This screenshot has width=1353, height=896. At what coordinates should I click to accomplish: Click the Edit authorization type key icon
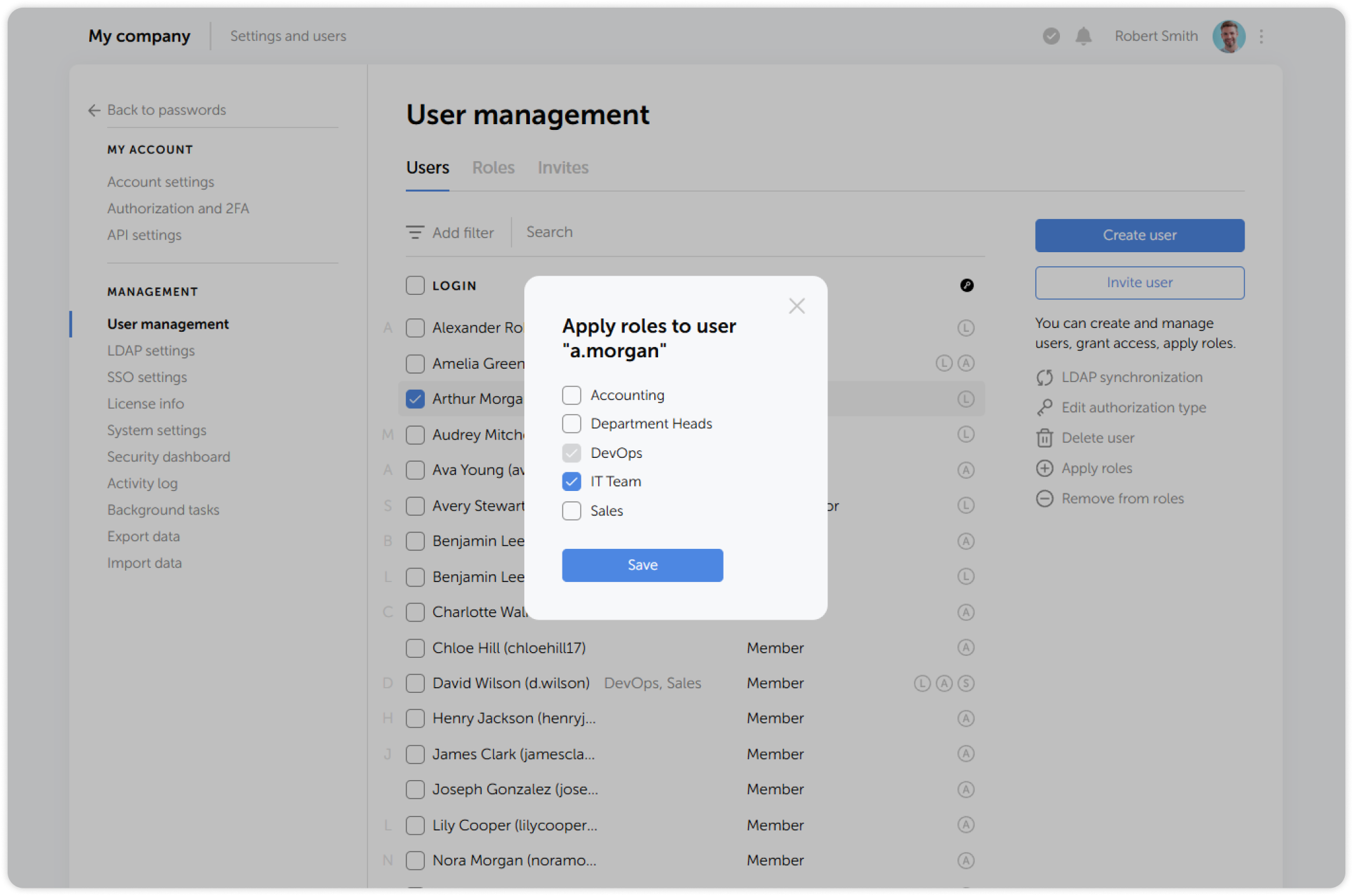(x=1045, y=408)
